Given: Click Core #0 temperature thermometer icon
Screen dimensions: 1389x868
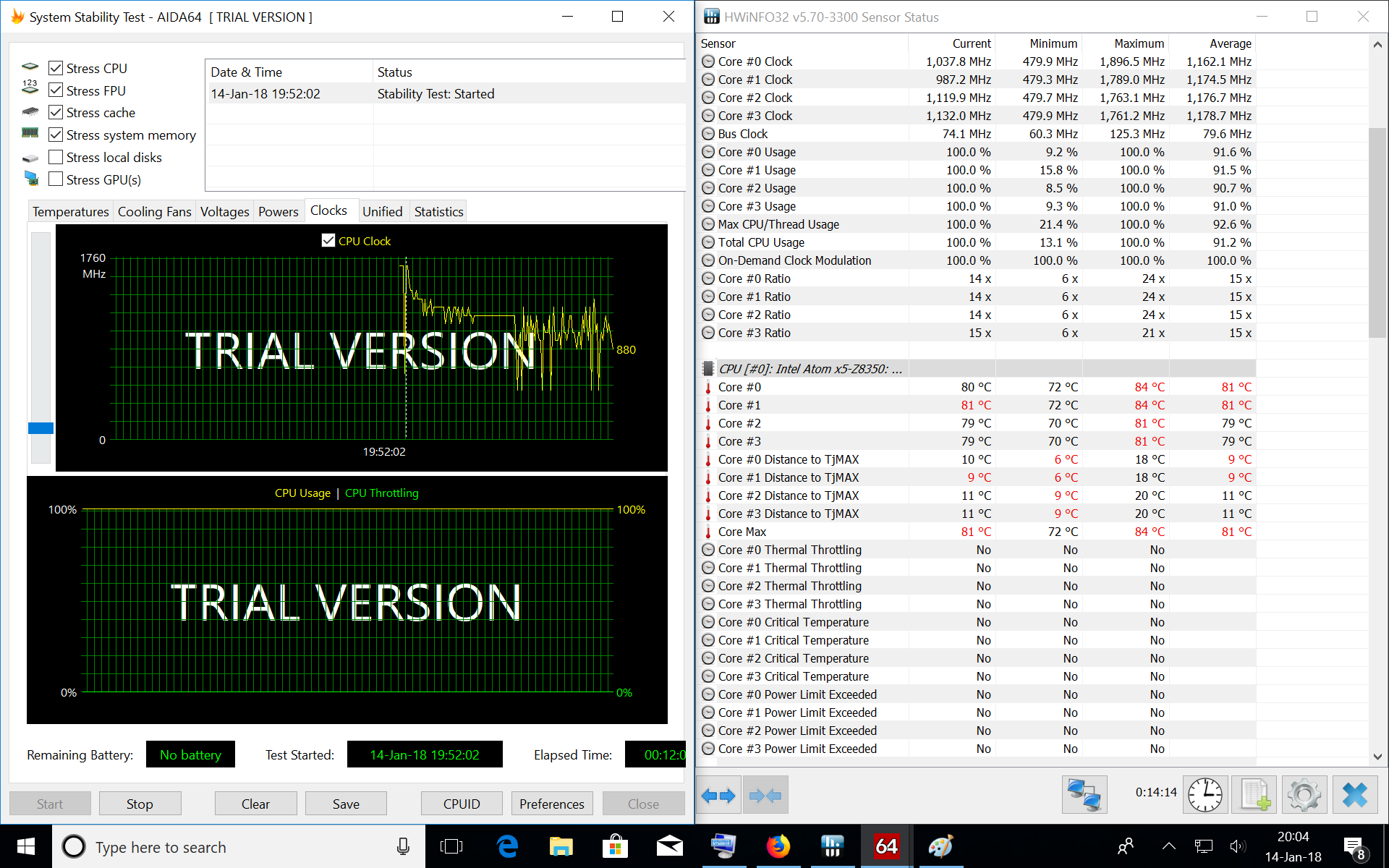Looking at the screenshot, I should 708,387.
